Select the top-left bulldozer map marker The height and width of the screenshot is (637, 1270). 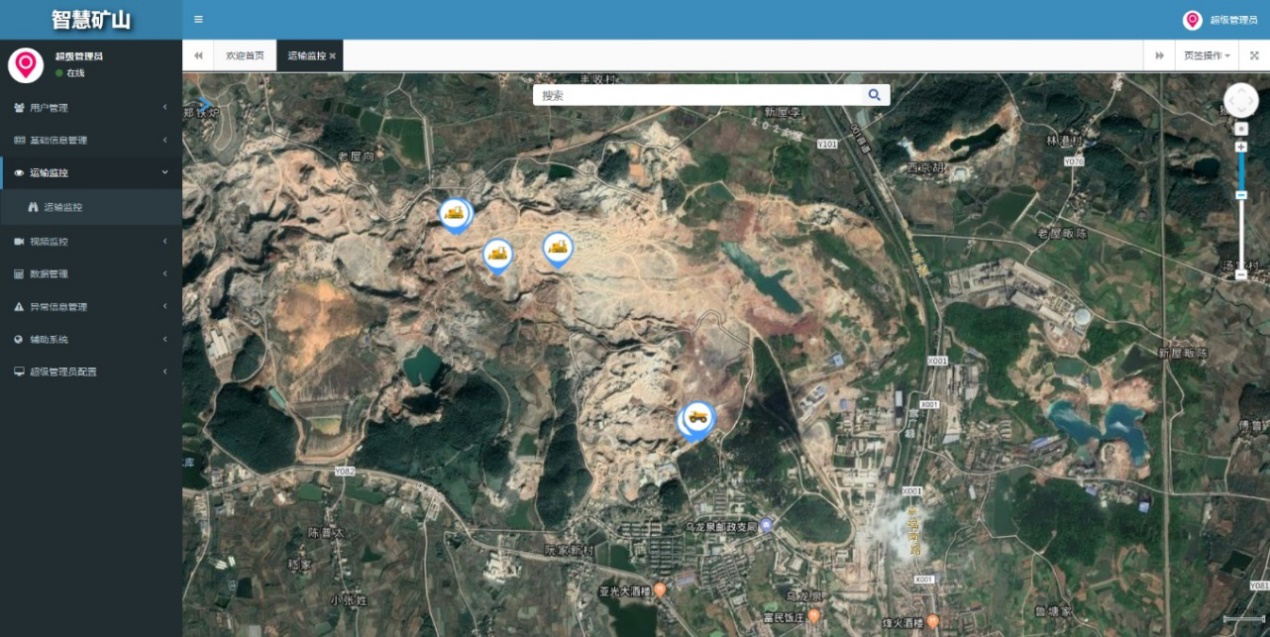tap(456, 212)
